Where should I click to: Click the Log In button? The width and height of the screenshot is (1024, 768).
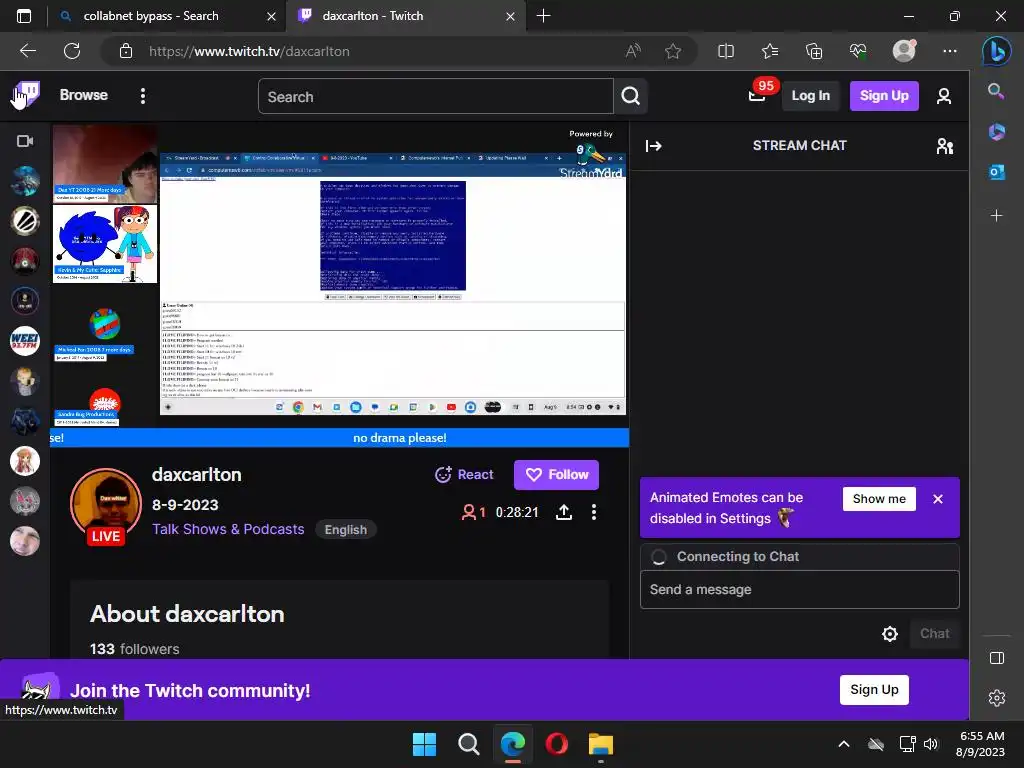(810, 96)
